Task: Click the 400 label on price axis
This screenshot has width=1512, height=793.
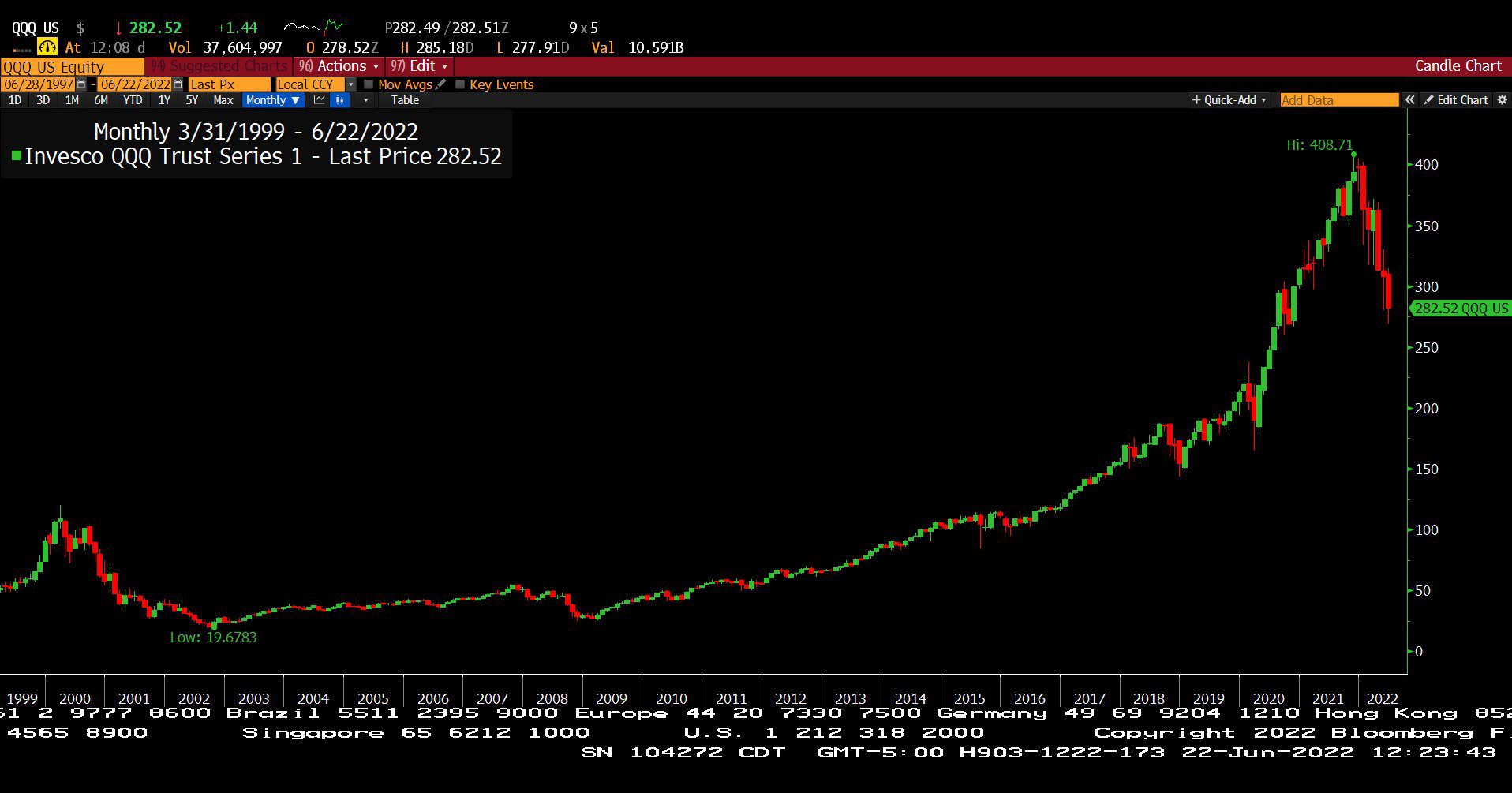Action: pos(1427,165)
